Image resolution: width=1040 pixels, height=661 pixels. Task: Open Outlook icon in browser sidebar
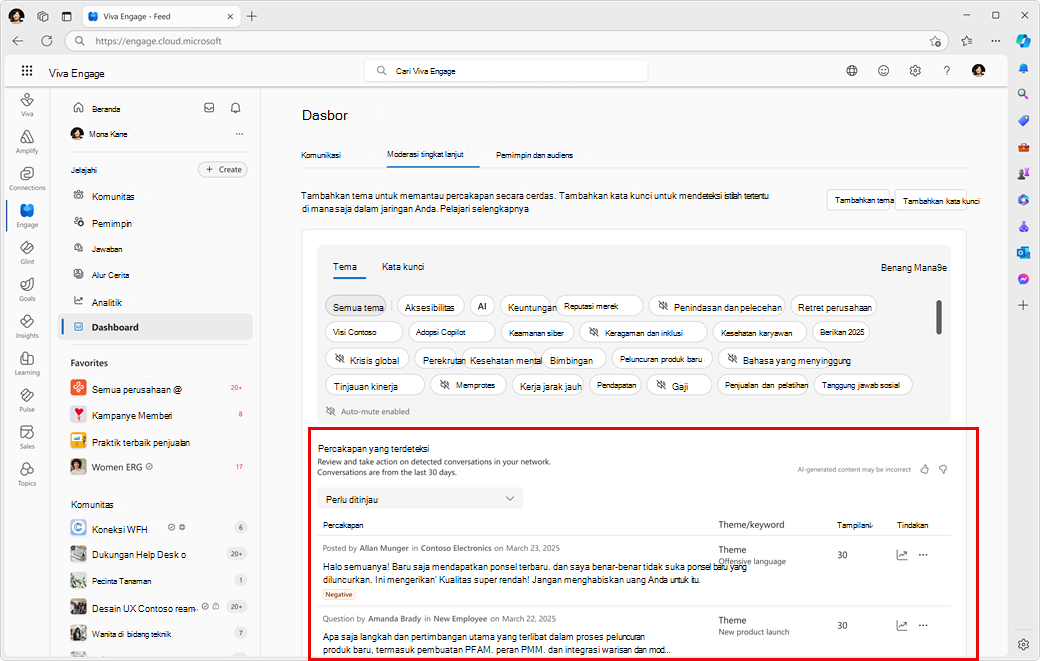coord(1023,253)
